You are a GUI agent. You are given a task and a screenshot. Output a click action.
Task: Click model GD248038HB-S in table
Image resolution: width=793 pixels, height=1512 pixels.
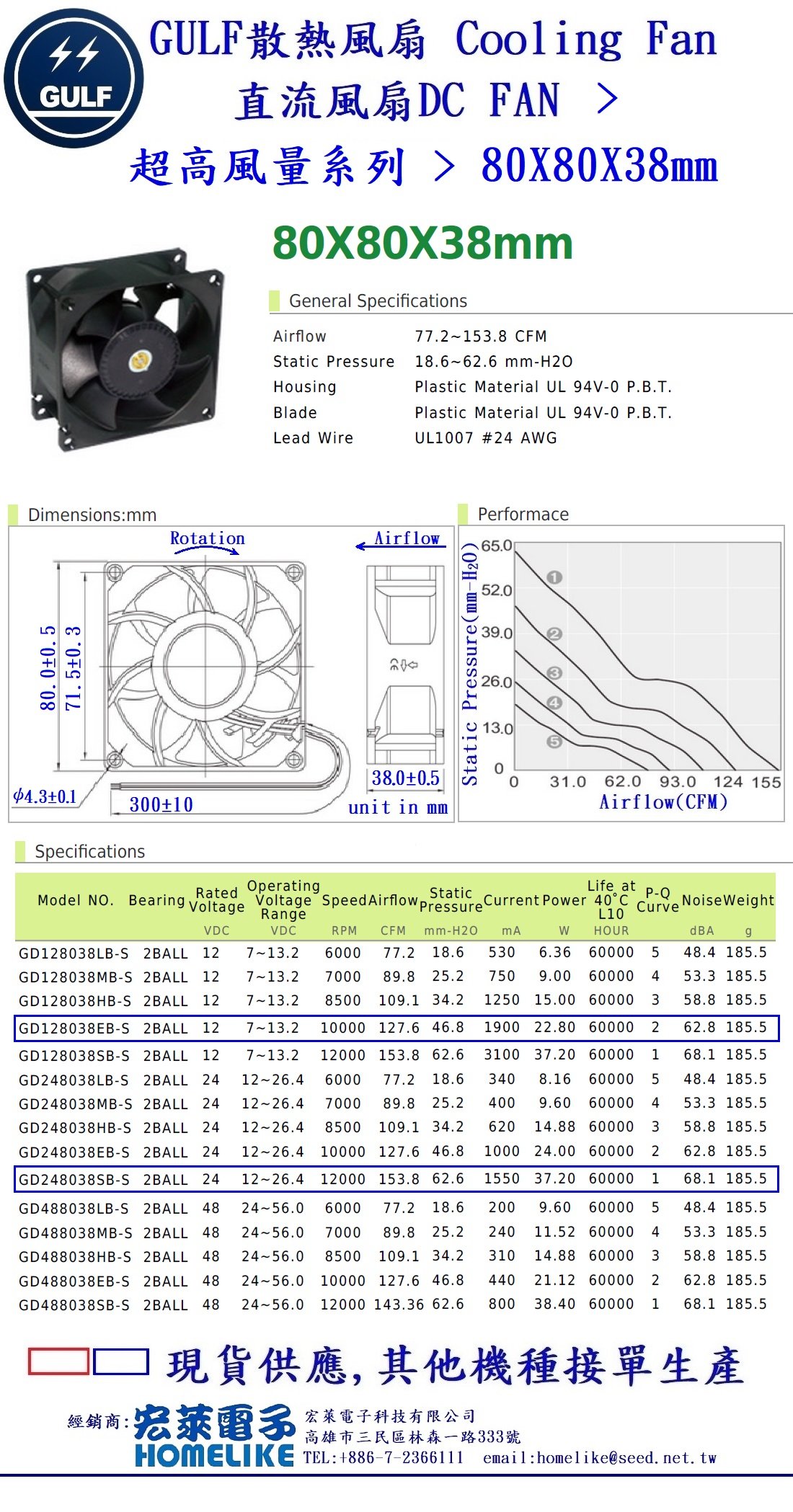(x=75, y=1127)
